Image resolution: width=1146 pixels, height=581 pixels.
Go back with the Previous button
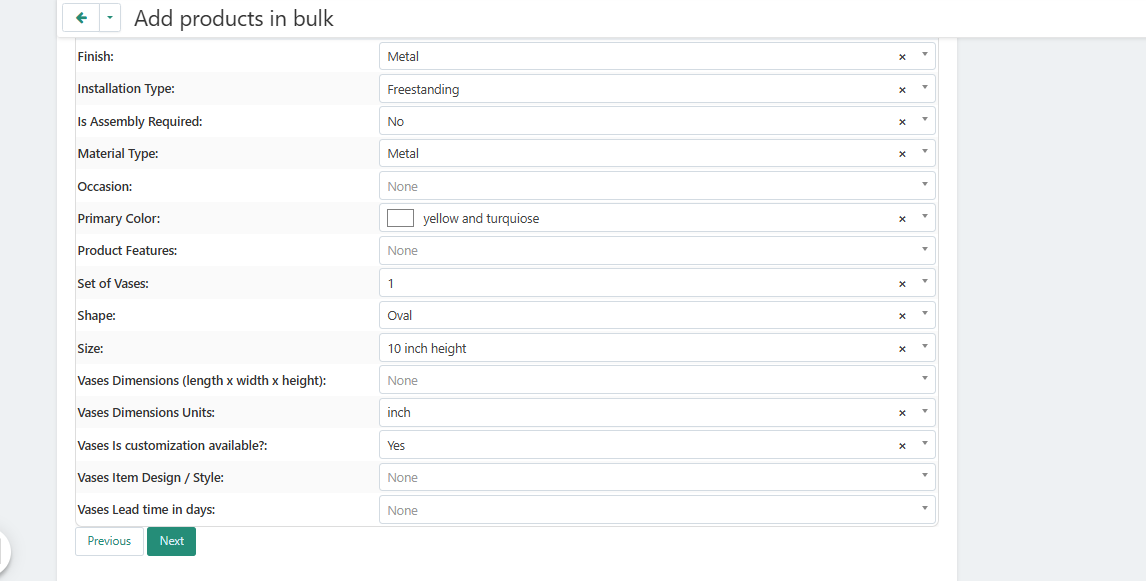tap(109, 541)
